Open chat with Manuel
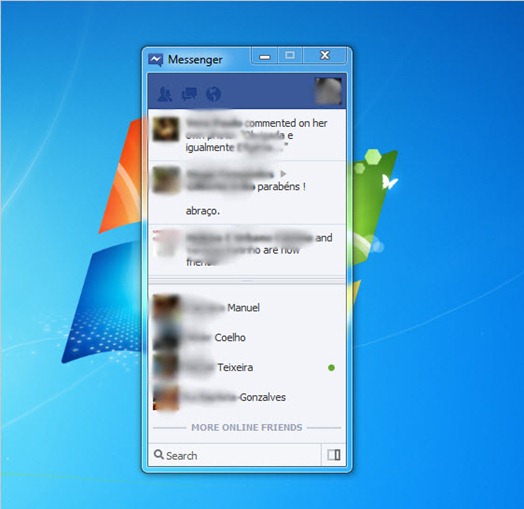The height and width of the screenshot is (509, 524). [x=247, y=307]
